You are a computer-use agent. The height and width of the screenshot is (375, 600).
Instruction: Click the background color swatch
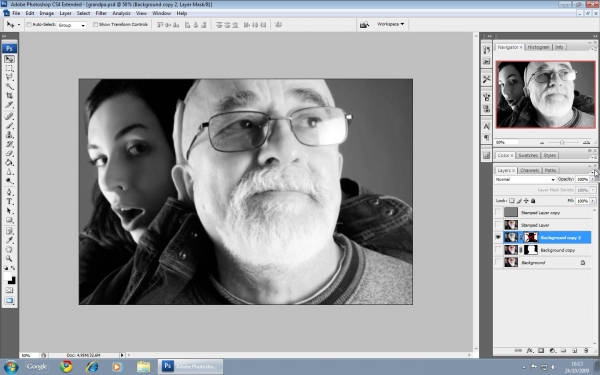coord(12,281)
